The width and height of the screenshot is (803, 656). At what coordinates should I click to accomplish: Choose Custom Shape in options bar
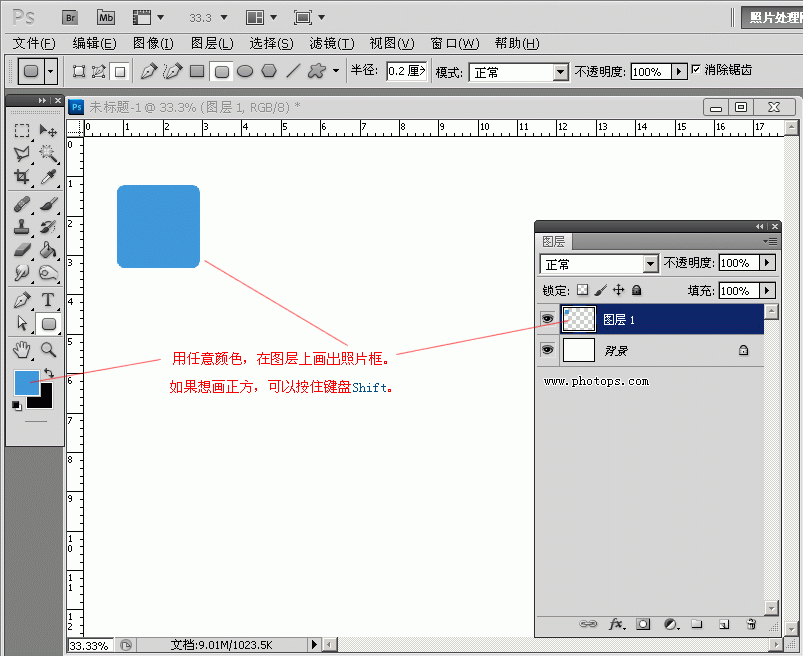coord(317,71)
